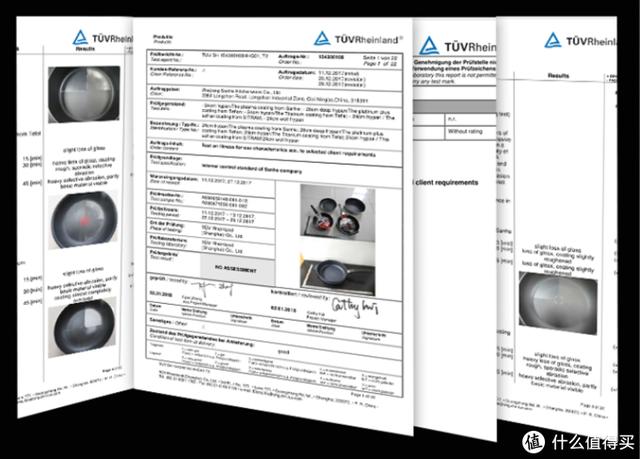640x459 pixels.
Task: Click the 'client requirements' text on third page
Action: [x=446, y=182]
